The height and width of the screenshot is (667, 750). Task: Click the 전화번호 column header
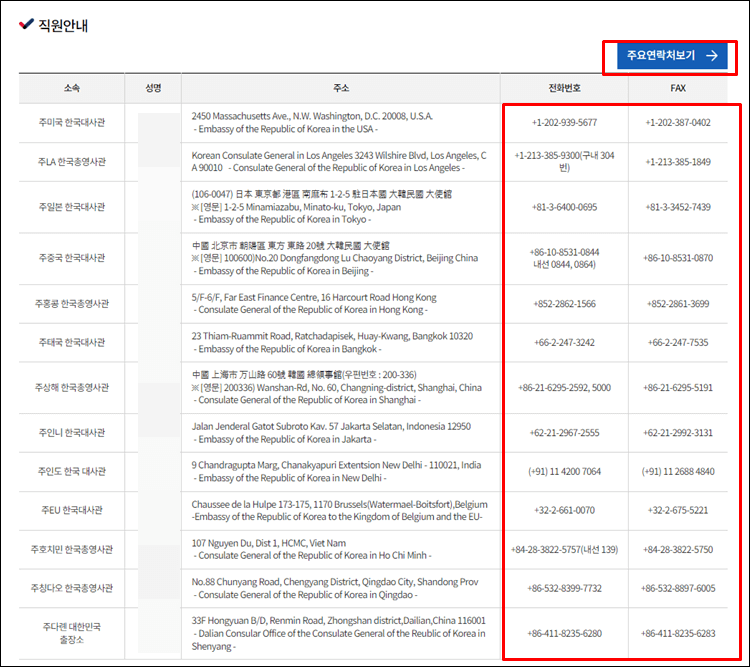point(564,88)
